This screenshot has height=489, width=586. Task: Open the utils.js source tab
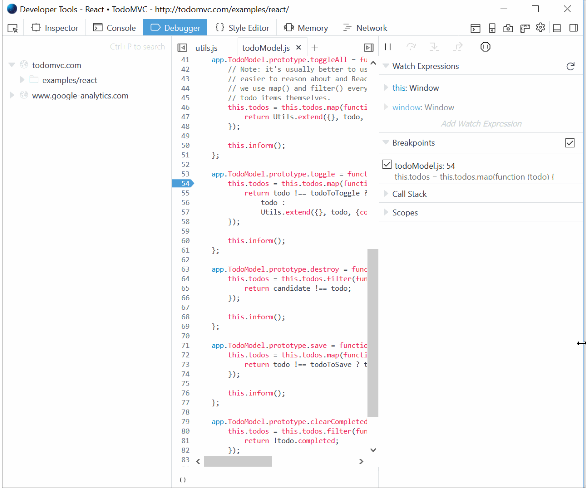[x=206, y=48]
